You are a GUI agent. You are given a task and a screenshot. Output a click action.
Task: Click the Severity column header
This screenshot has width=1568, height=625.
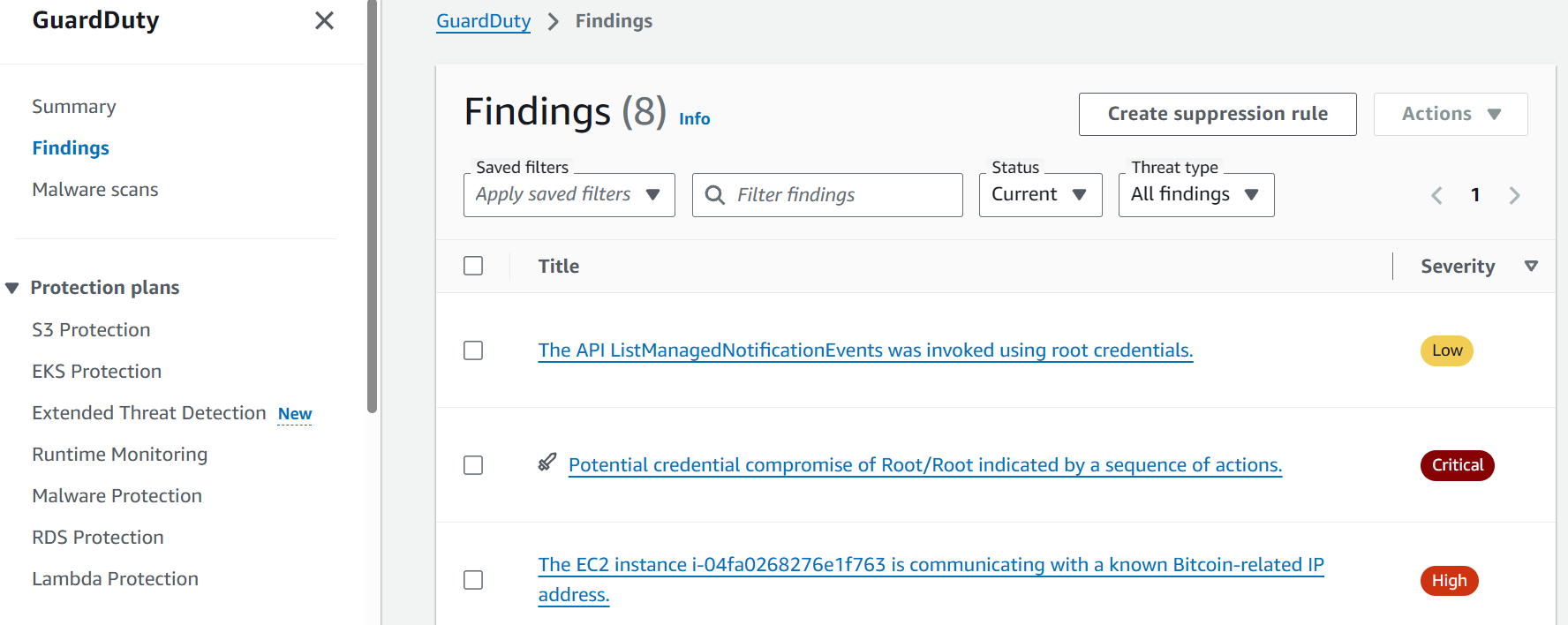(x=1458, y=267)
